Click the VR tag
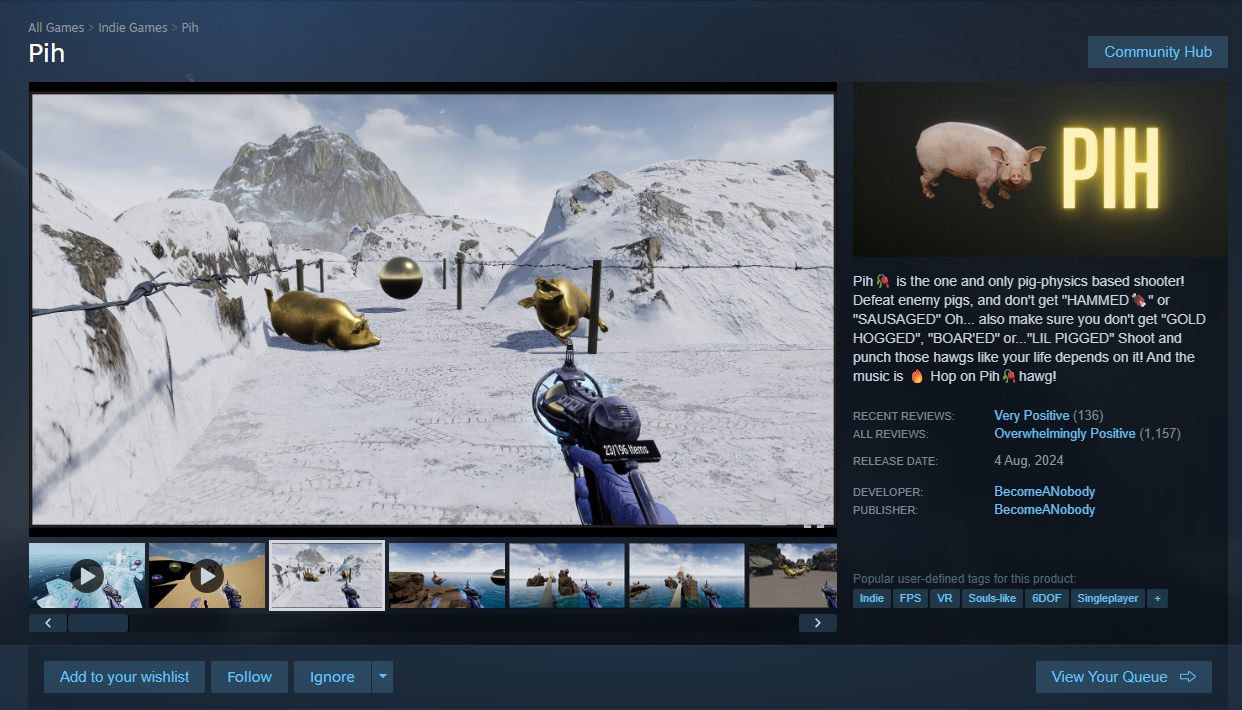The image size is (1242, 710). (x=944, y=598)
